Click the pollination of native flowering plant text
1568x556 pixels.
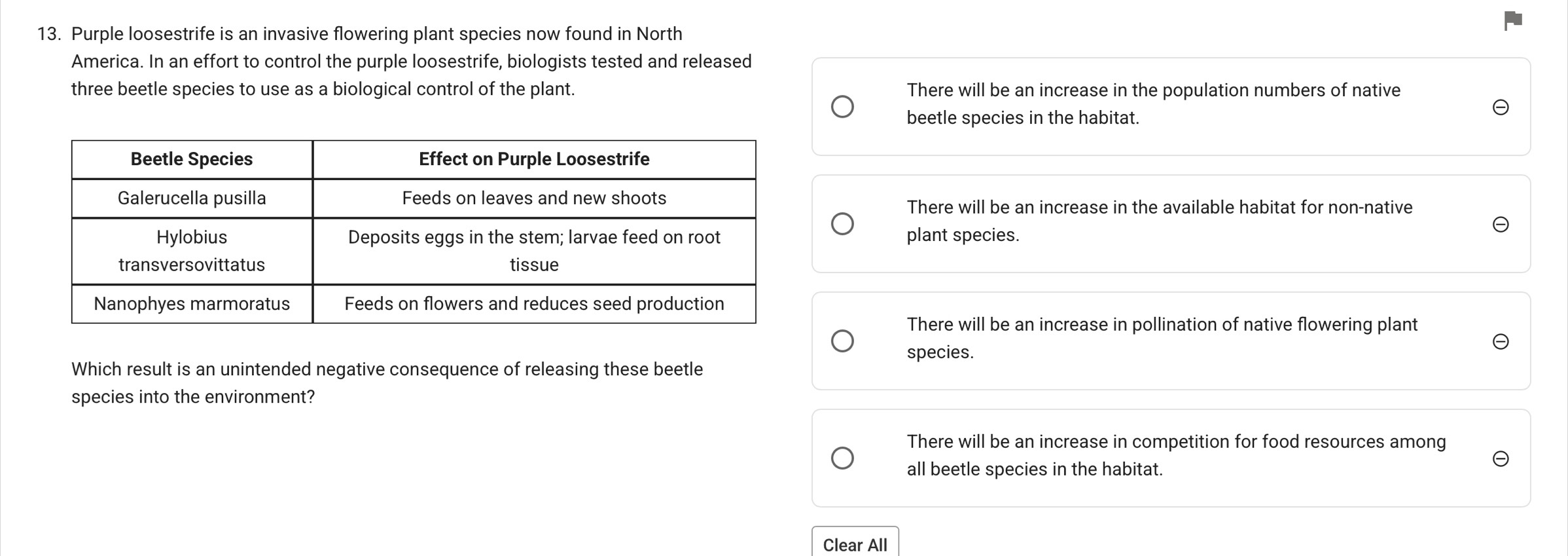point(1162,338)
